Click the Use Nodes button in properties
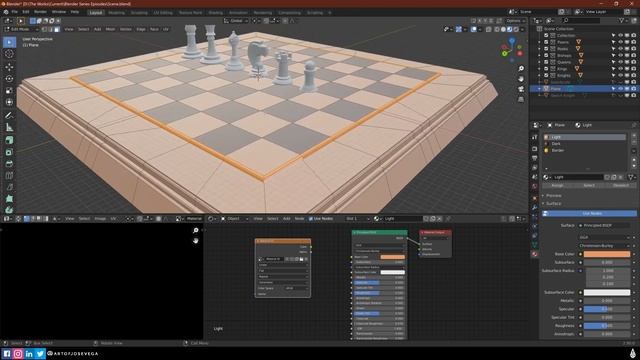 (589, 213)
